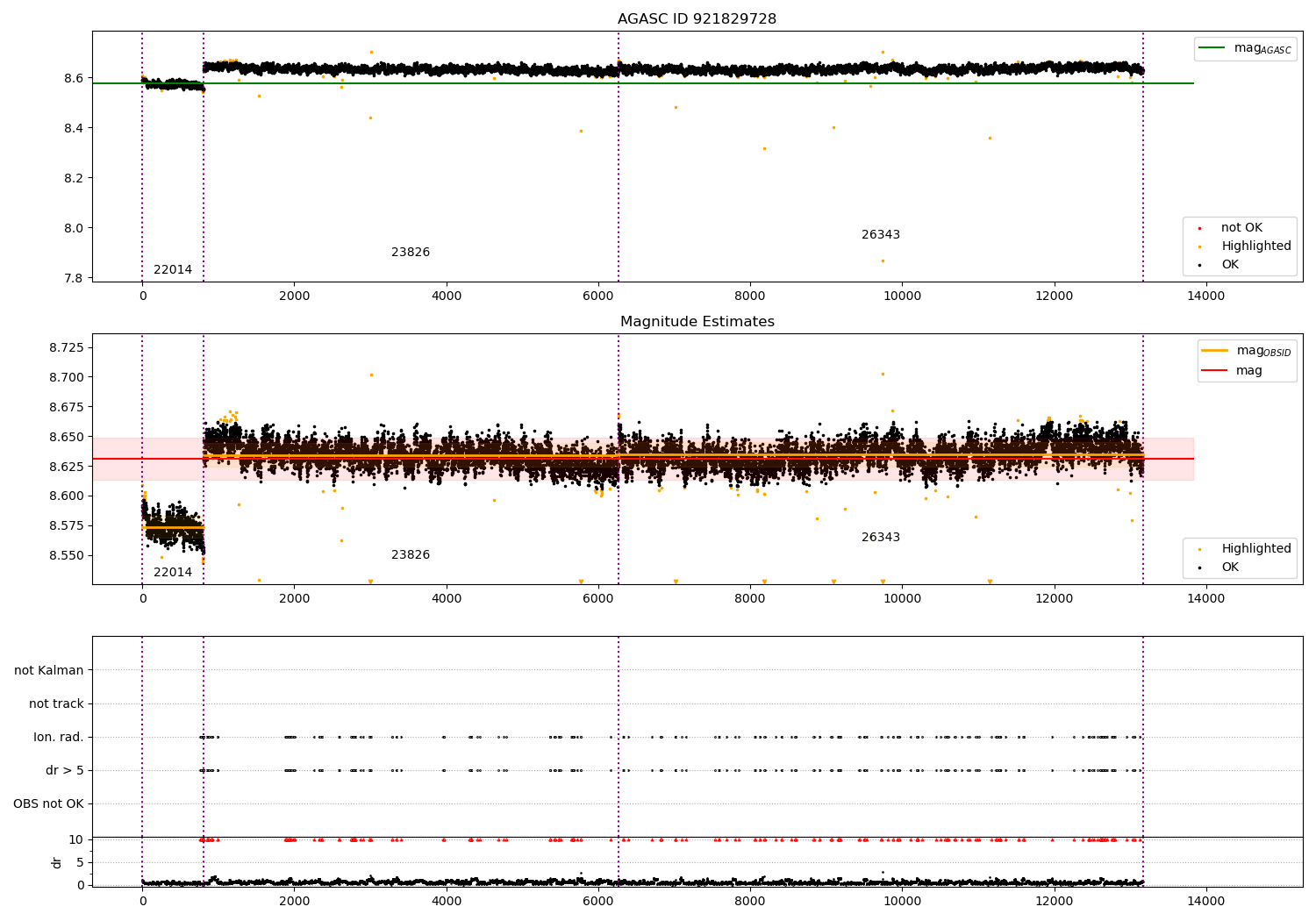
Task: Click the OK entry in top plot legend
Action: (1219, 265)
